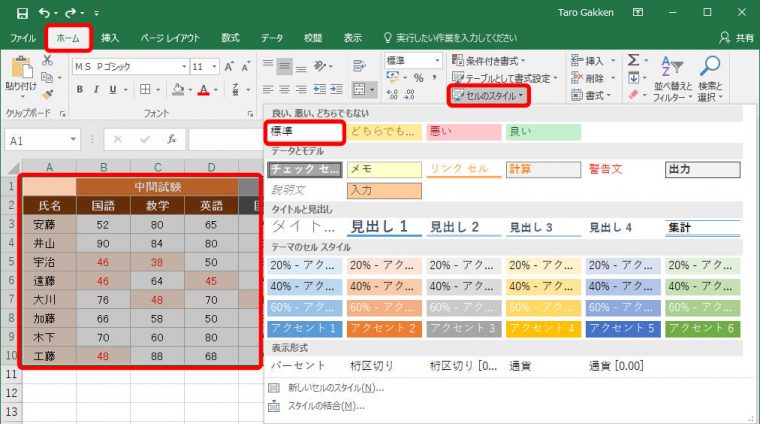This screenshot has width=760, height=424.
Task: Apply the 良い cell style
Action: click(x=543, y=131)
